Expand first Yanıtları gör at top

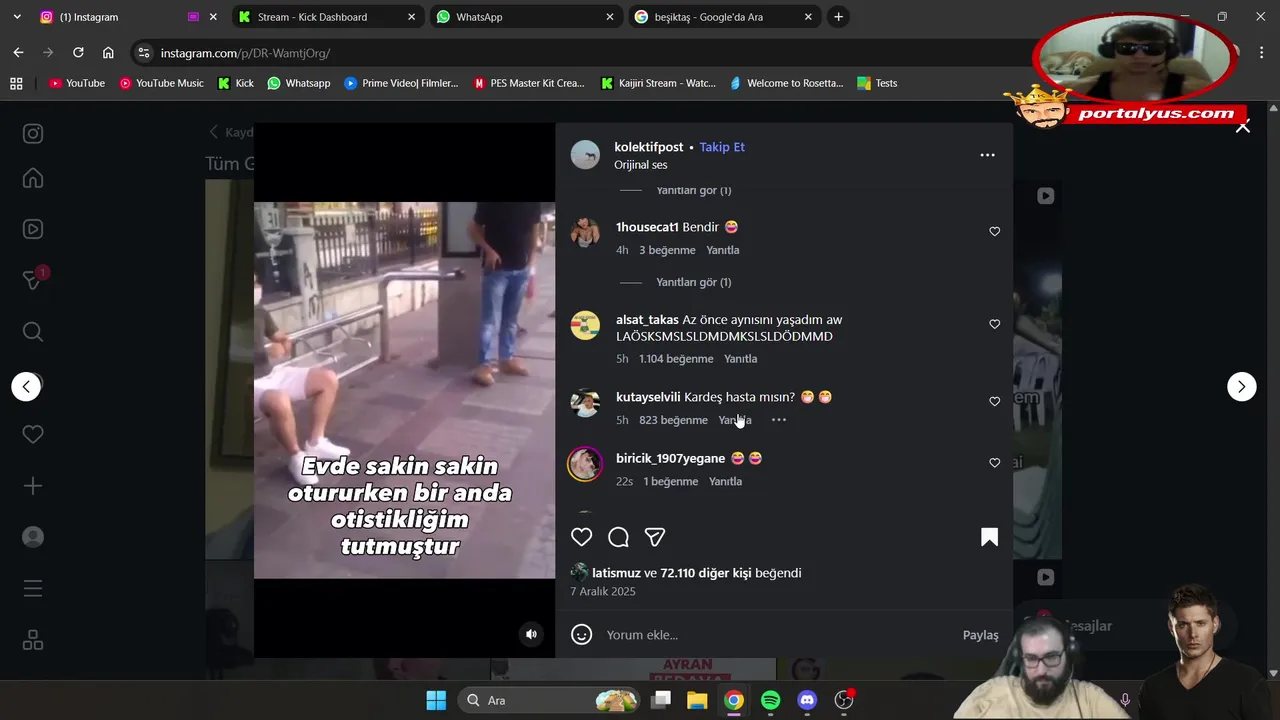coord(693,190)
